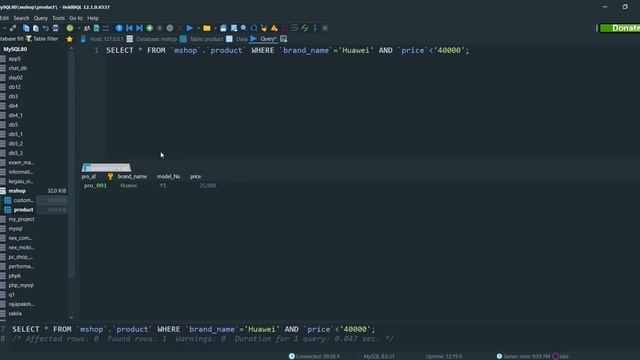Click the connect plug icon in toolbar

[x=13, y=28]
